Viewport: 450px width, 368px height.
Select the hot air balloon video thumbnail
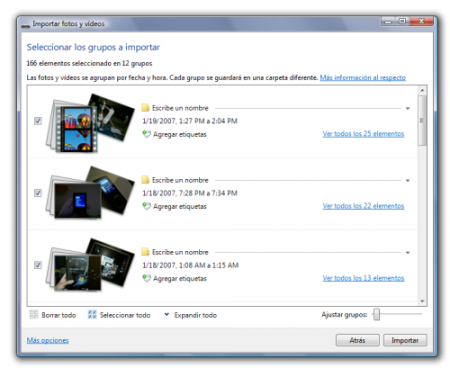(76, 129)
